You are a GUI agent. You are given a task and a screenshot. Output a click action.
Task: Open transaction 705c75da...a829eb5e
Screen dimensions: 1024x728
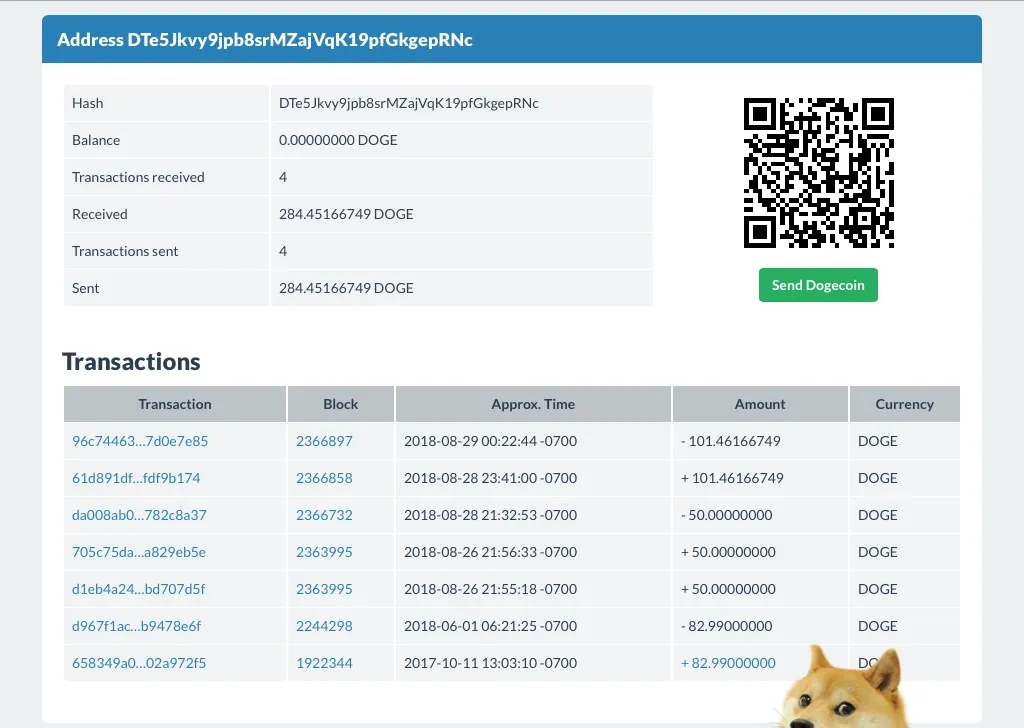(x=138, y=552)
